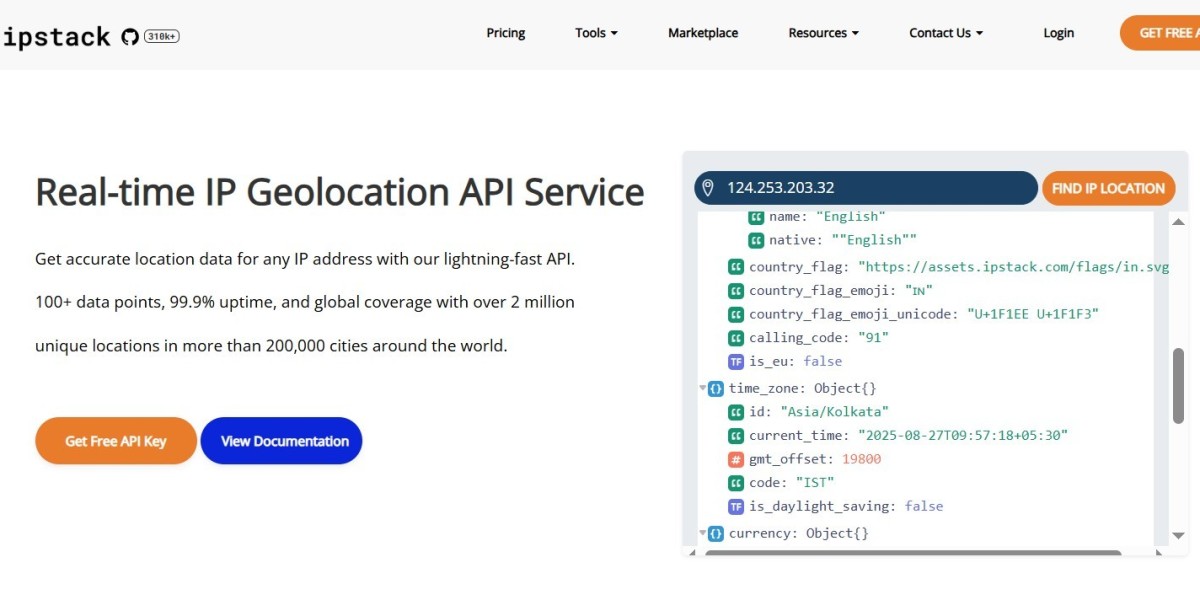
Task: Click the native value ""English""
Action: (x=874, y=240)
